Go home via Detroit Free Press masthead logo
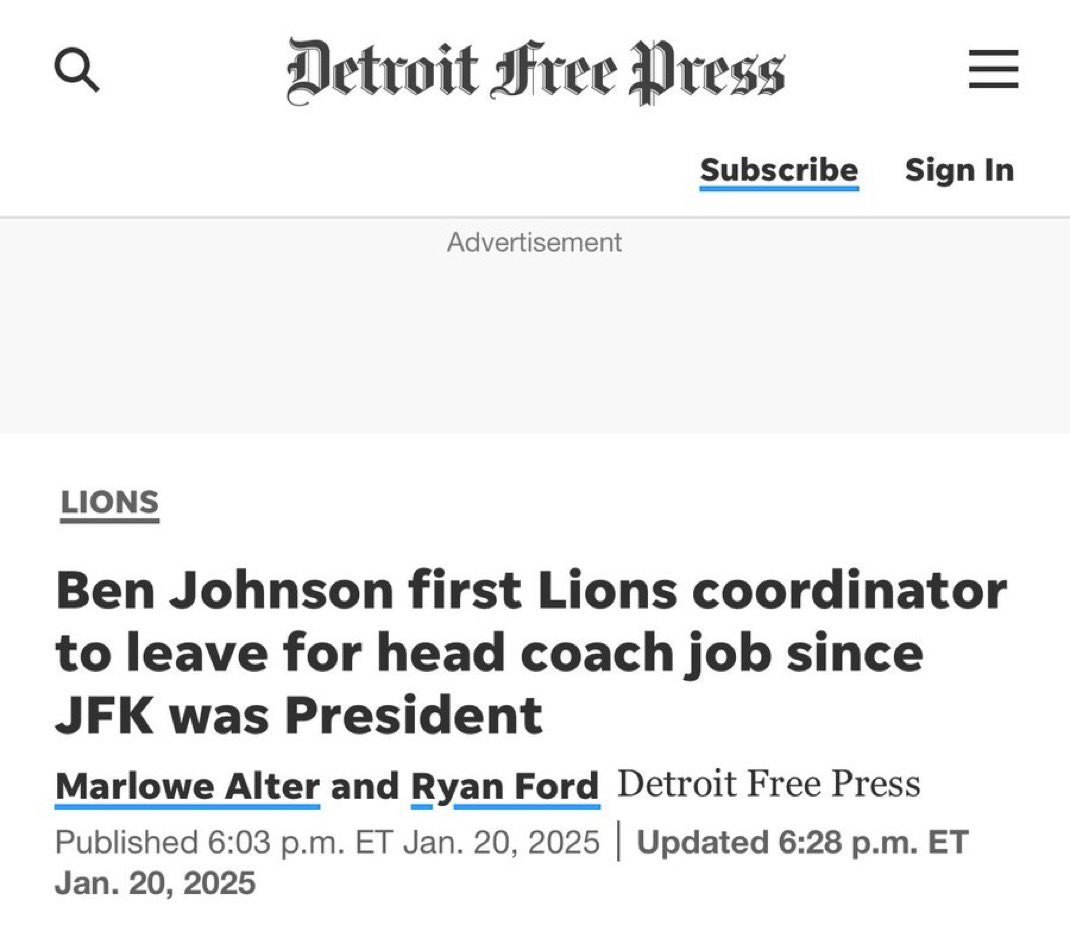 (x=536, y=71)
